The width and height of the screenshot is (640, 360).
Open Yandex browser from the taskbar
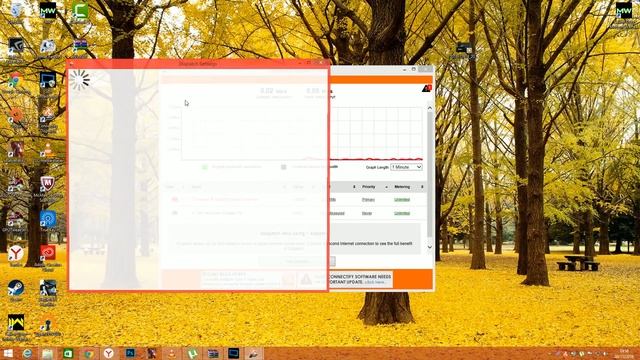[x=109, y=353]
